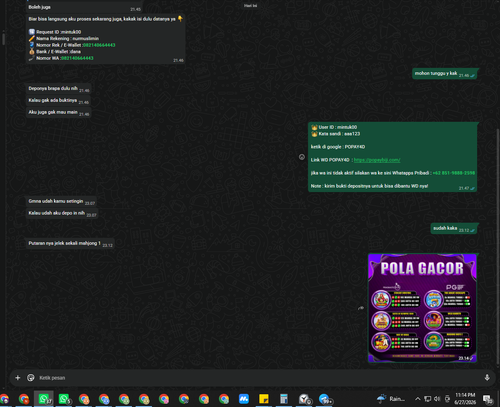Screen dimensions: 500x407
Task: Forward the POLA GACOR image
Action: tap(361, 308)
